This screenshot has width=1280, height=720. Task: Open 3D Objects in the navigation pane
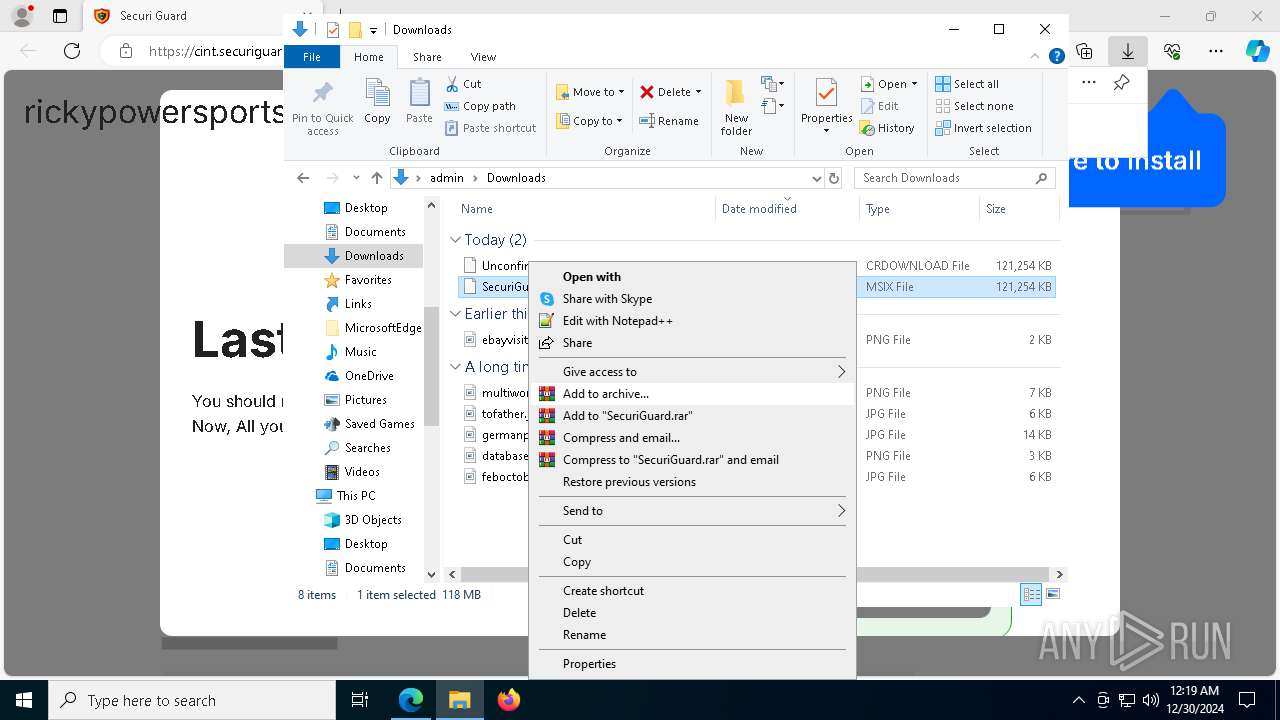pyautogui.click(x=363, y=520)
